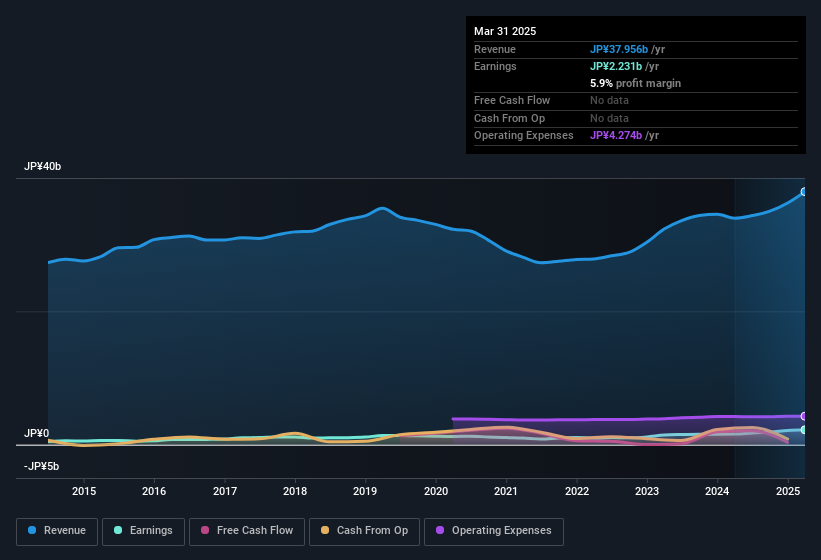The image size is (821, 560).
Task: Click the JP¥0 y-axis label
Action: coord(37,433)
